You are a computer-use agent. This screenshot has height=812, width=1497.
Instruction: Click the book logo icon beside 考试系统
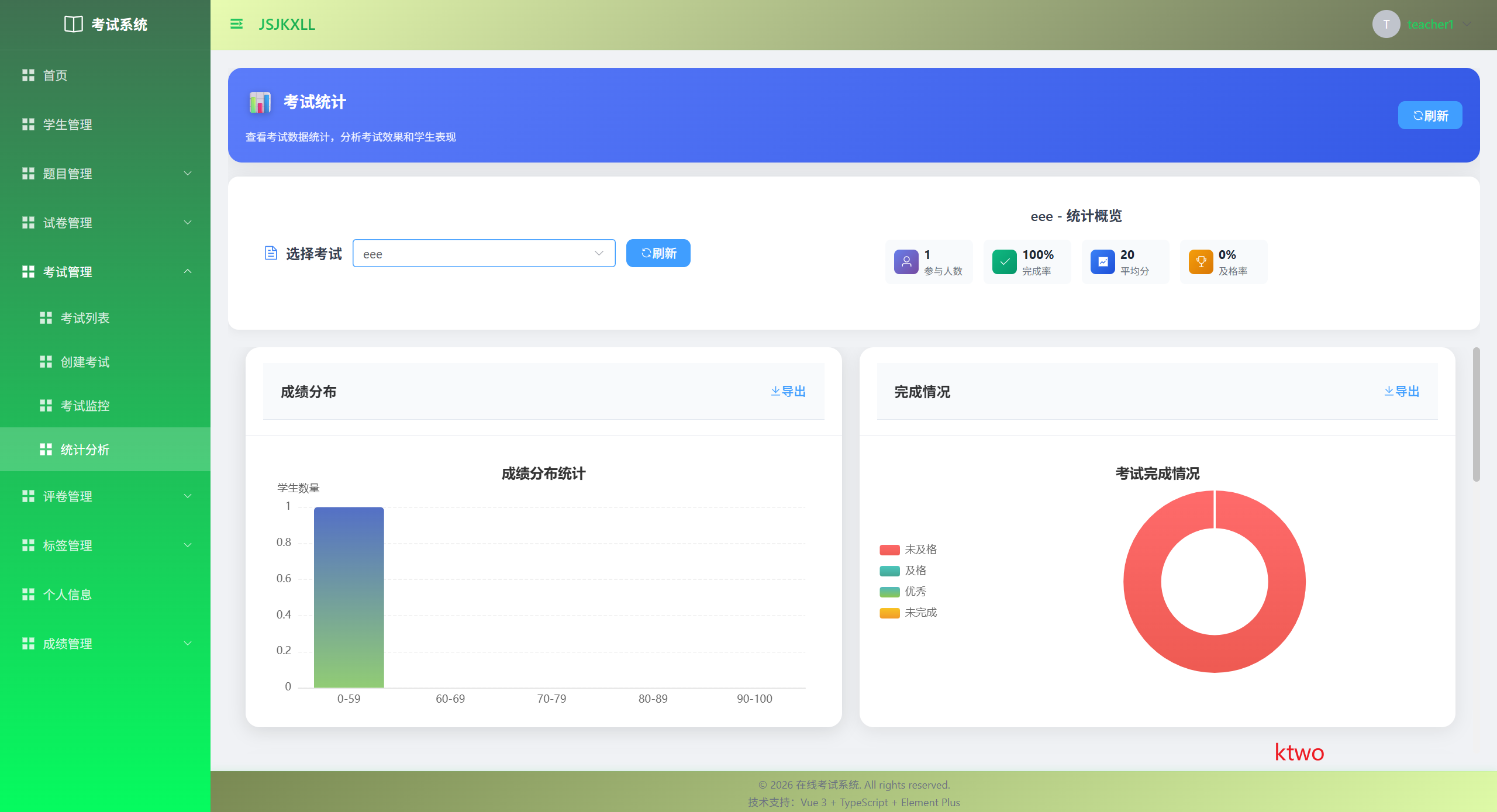73,24
